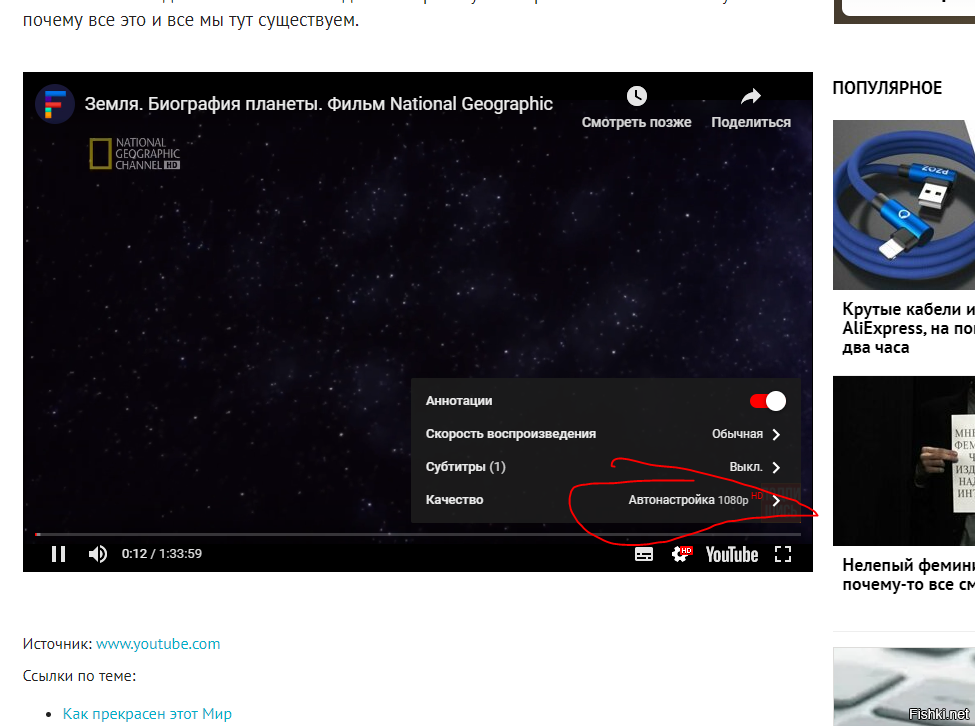Expand playback speed options chevron

(x=776, y=434)
